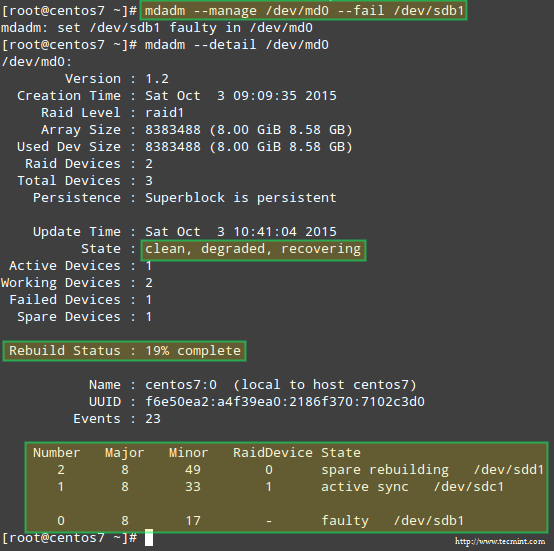Click the text 'Superblock is persistent'

pyautogui.click(x=241, y=197)
